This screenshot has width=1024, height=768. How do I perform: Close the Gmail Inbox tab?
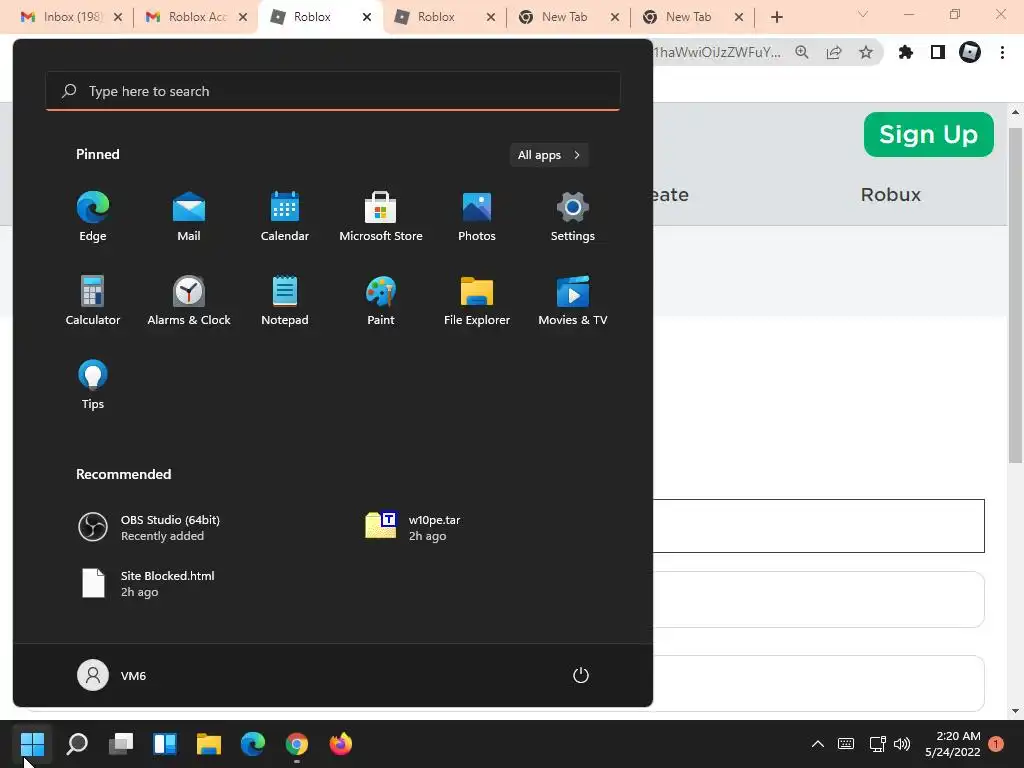click(x=118, y=17)
